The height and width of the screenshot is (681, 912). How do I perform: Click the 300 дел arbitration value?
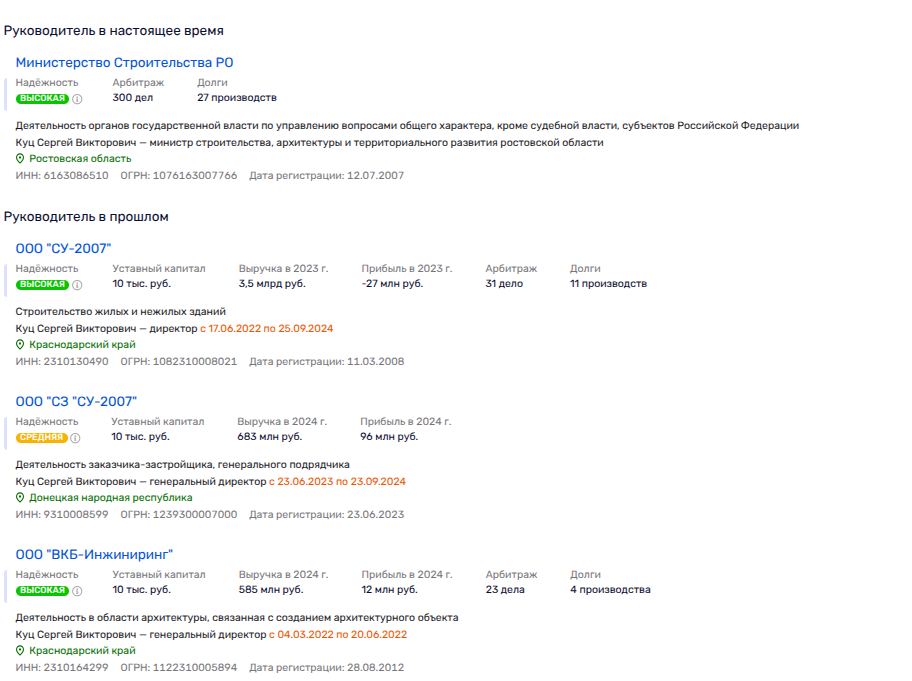[x=132, y=98]
